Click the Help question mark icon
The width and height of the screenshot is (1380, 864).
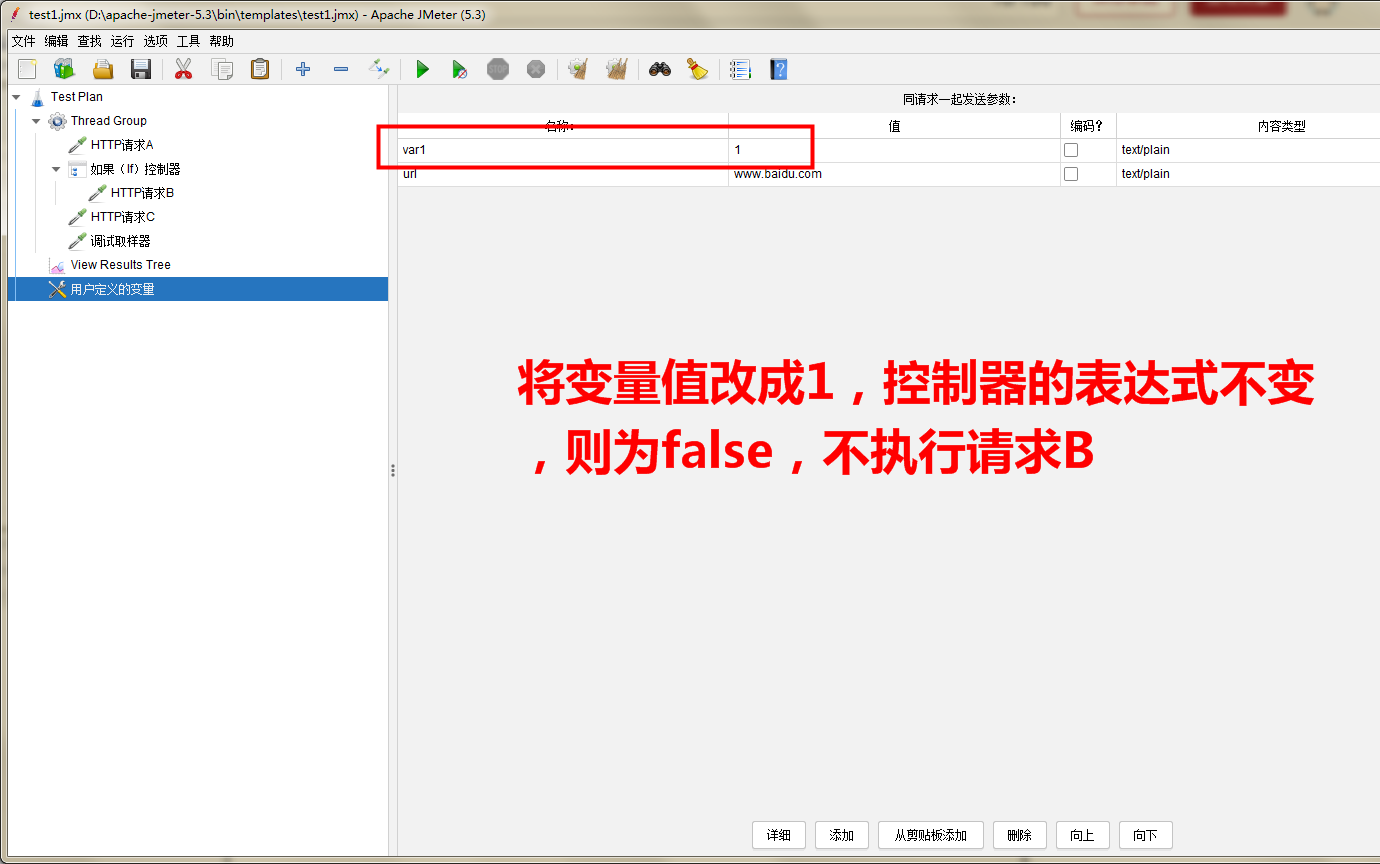pyautogui.click(x=778, y=69)
